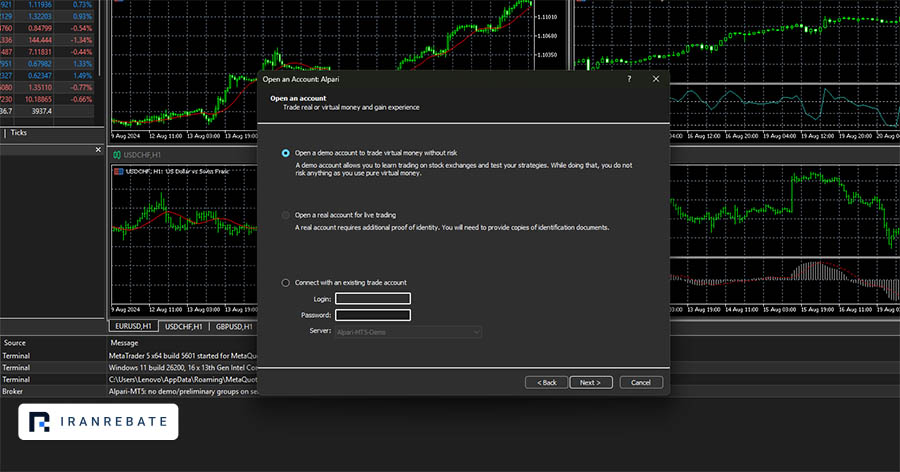Click the Market Watch price 10.18865
Screen dimensions: 900x472
click(x=38, y=99)
